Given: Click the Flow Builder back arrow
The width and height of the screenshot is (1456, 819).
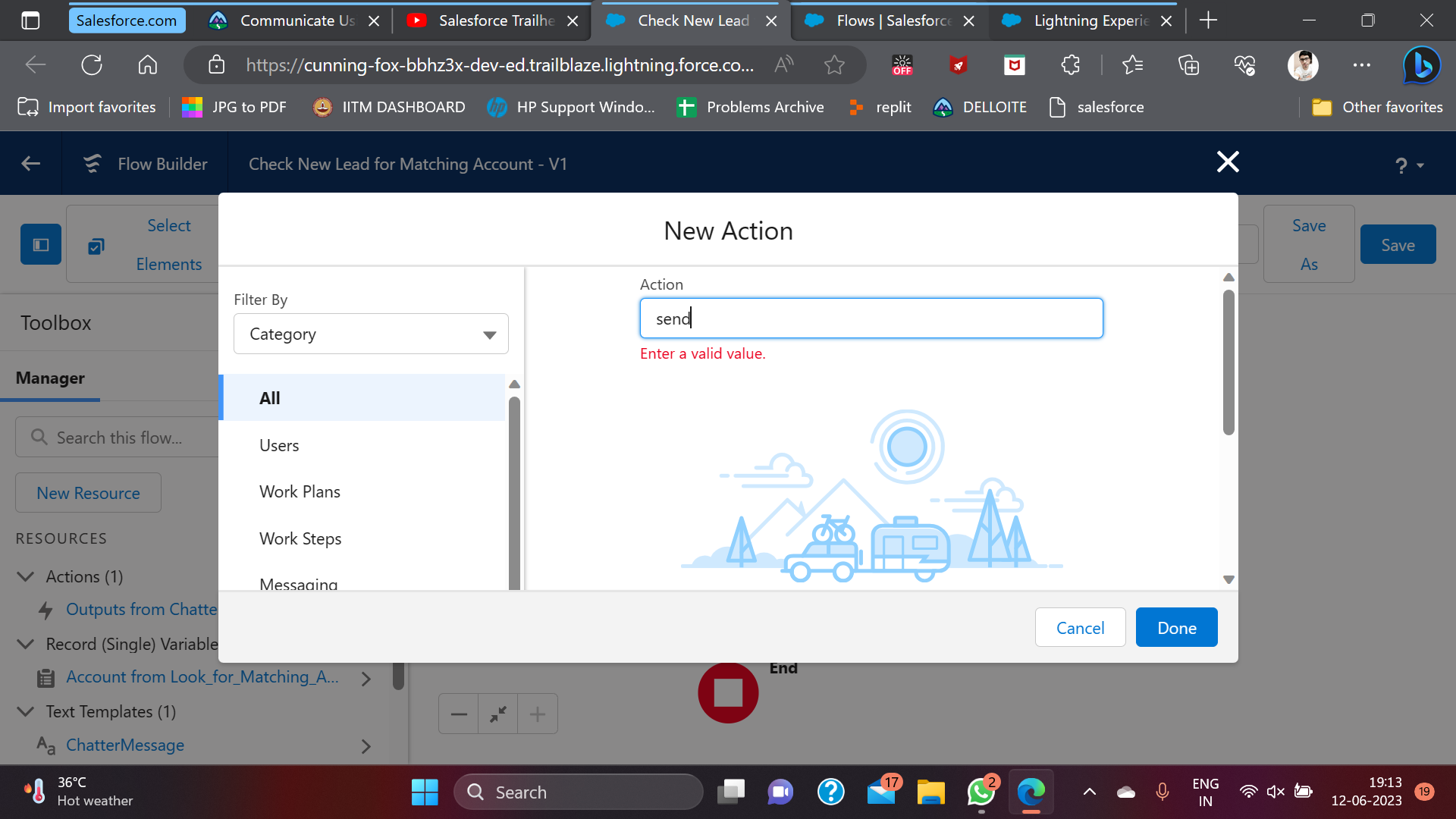Looking at the screenshot, I should [x=31, y=164].
